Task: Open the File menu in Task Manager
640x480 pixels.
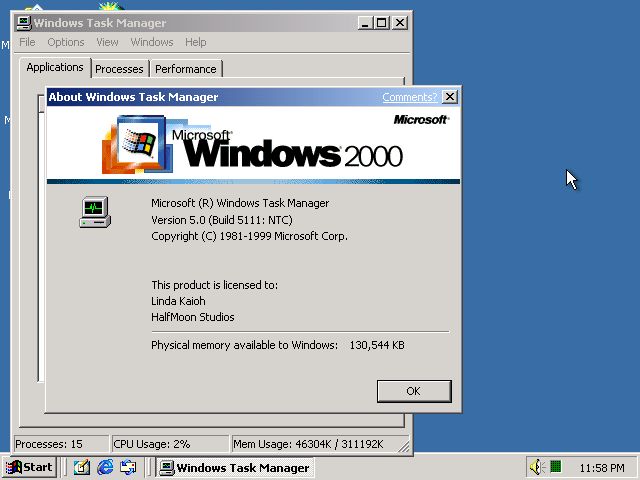Action: coord(27,42)
